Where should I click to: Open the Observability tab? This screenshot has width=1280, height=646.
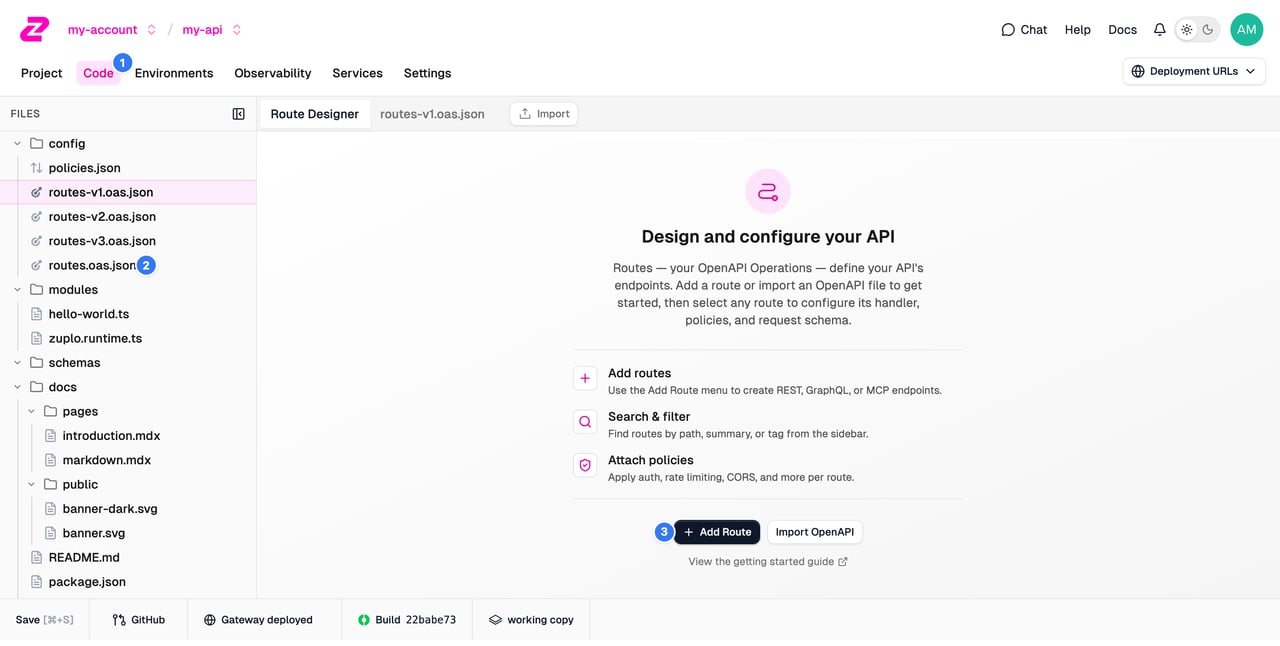(x=273, y=73)
